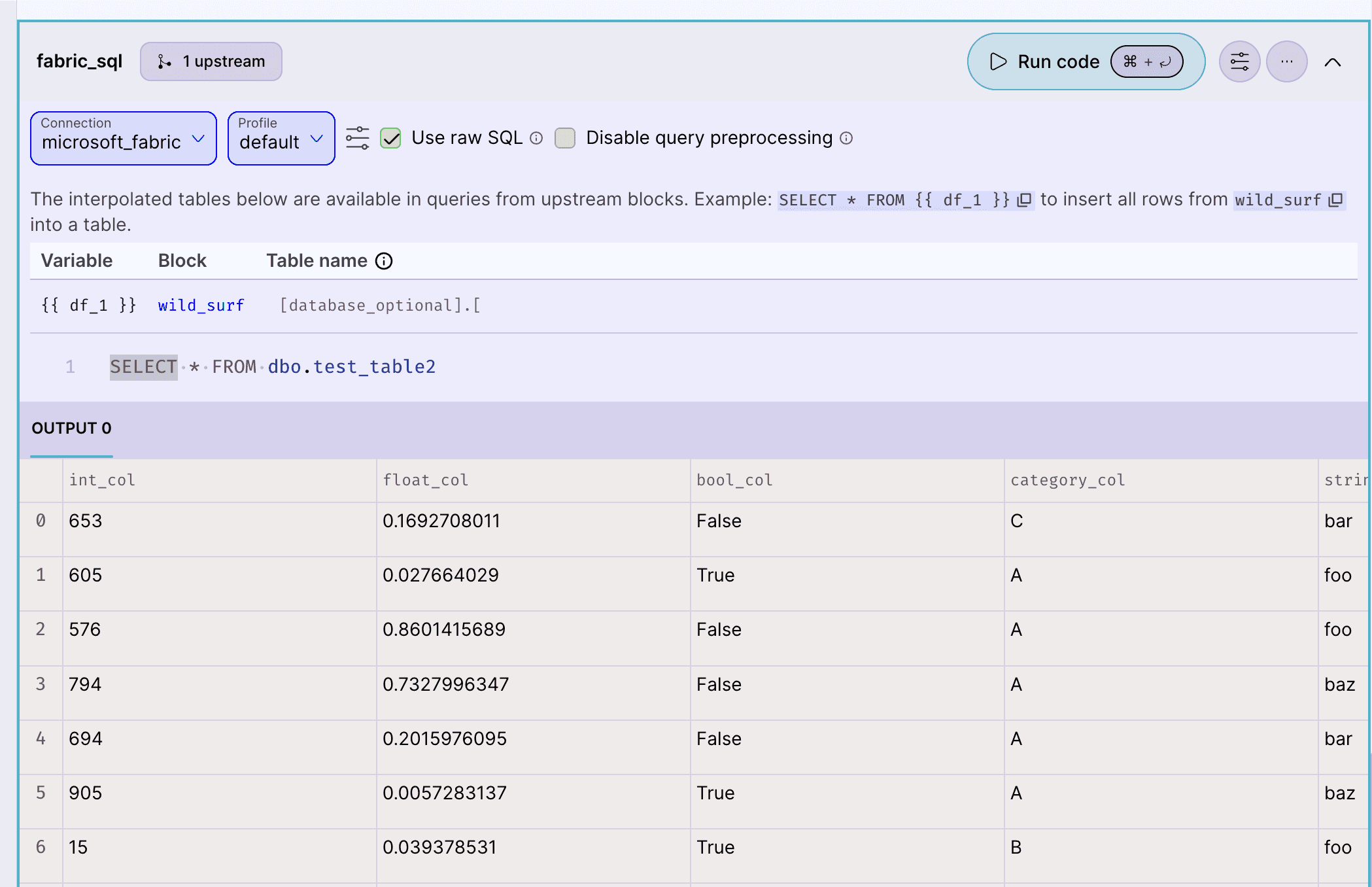Image resolution: width=1372 pixels, height=887 pixels.
Task: Open the 1 upstream button
Action: pos(211,61)
